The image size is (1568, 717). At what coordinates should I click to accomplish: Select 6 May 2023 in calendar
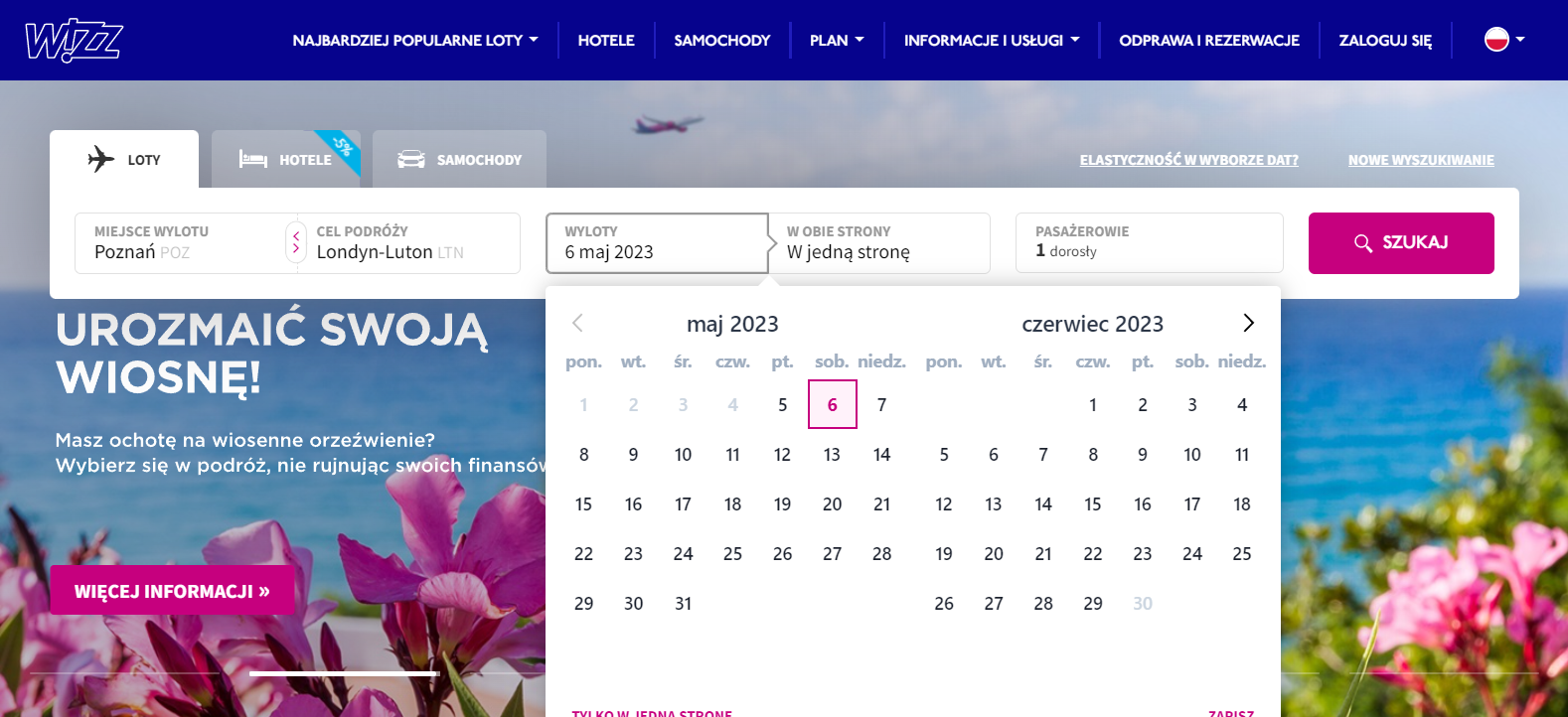click(x=833, y=404)
